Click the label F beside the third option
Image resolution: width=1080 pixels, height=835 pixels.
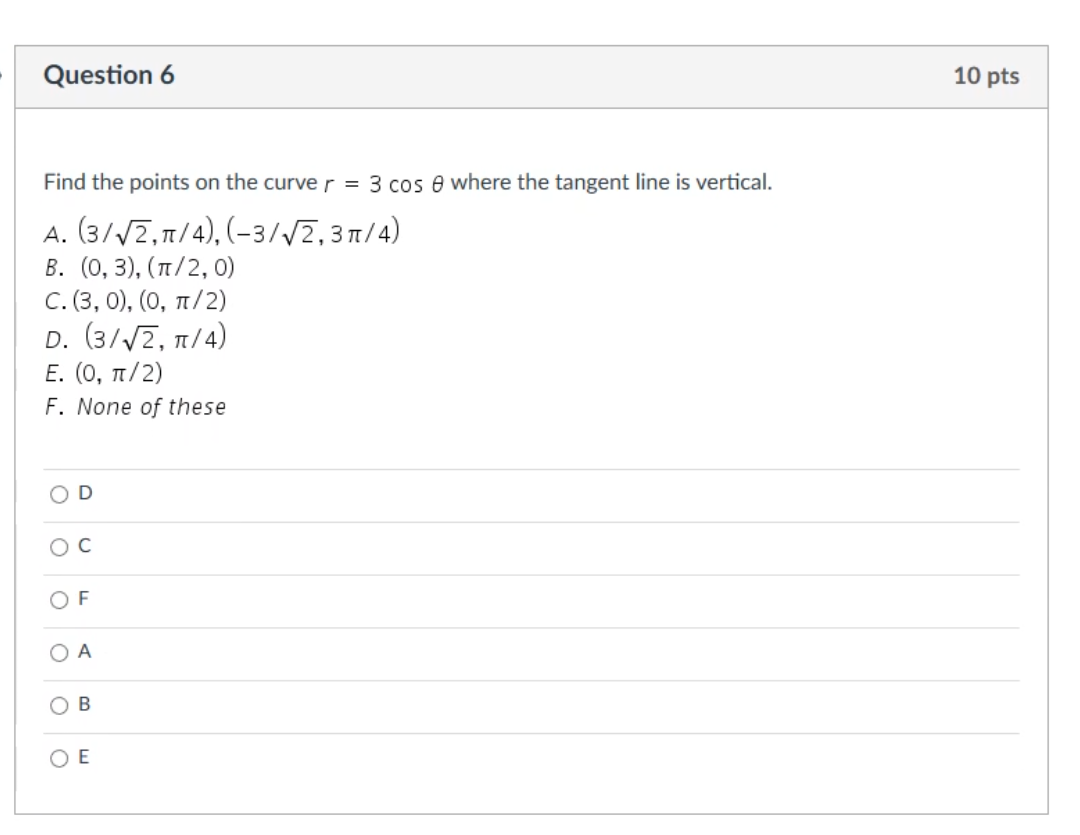84,598
